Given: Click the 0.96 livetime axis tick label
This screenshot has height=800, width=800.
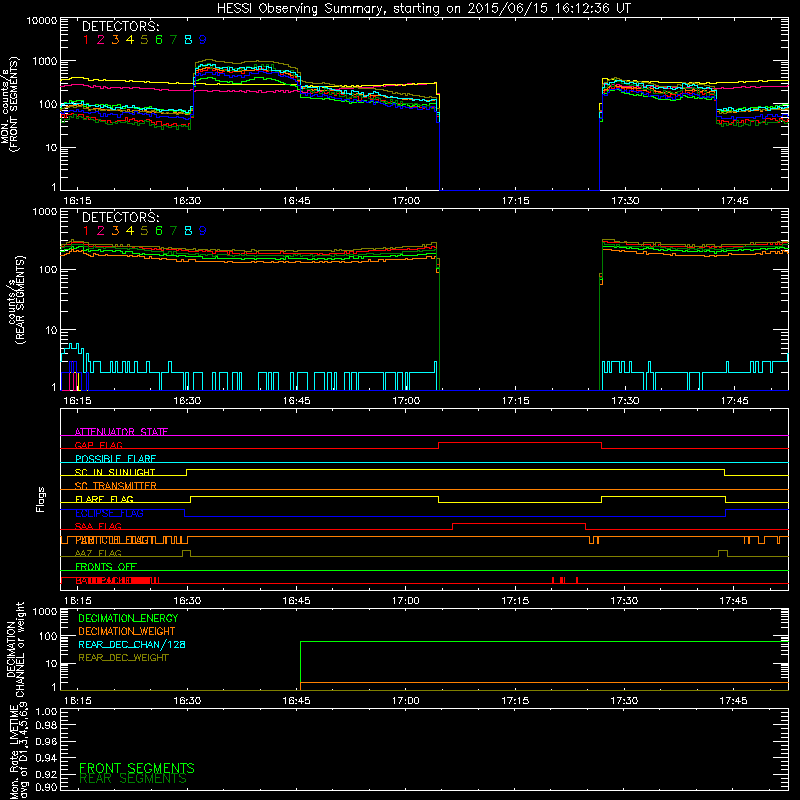Looking at the screenshot, I should (46, 741).
